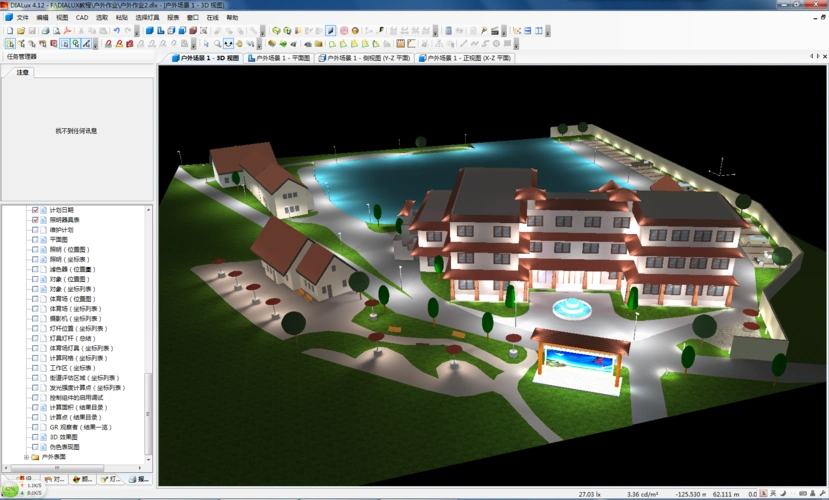The height and width of the screenshot is (500, 829).
Task: Click the 注意 panel tab
Action: click(x=23, y=72)
